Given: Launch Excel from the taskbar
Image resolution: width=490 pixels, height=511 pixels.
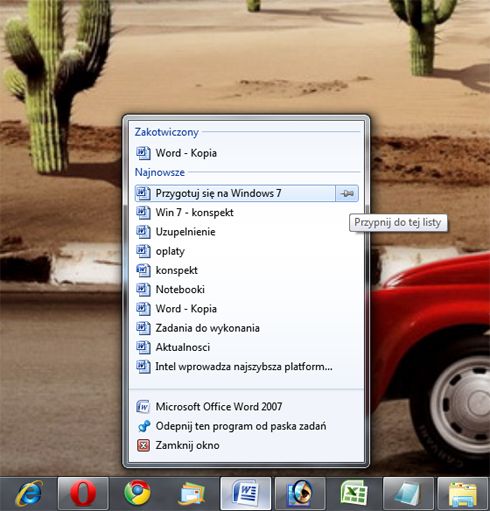Looking at the screenshot, I should click(x=354, y=493).
